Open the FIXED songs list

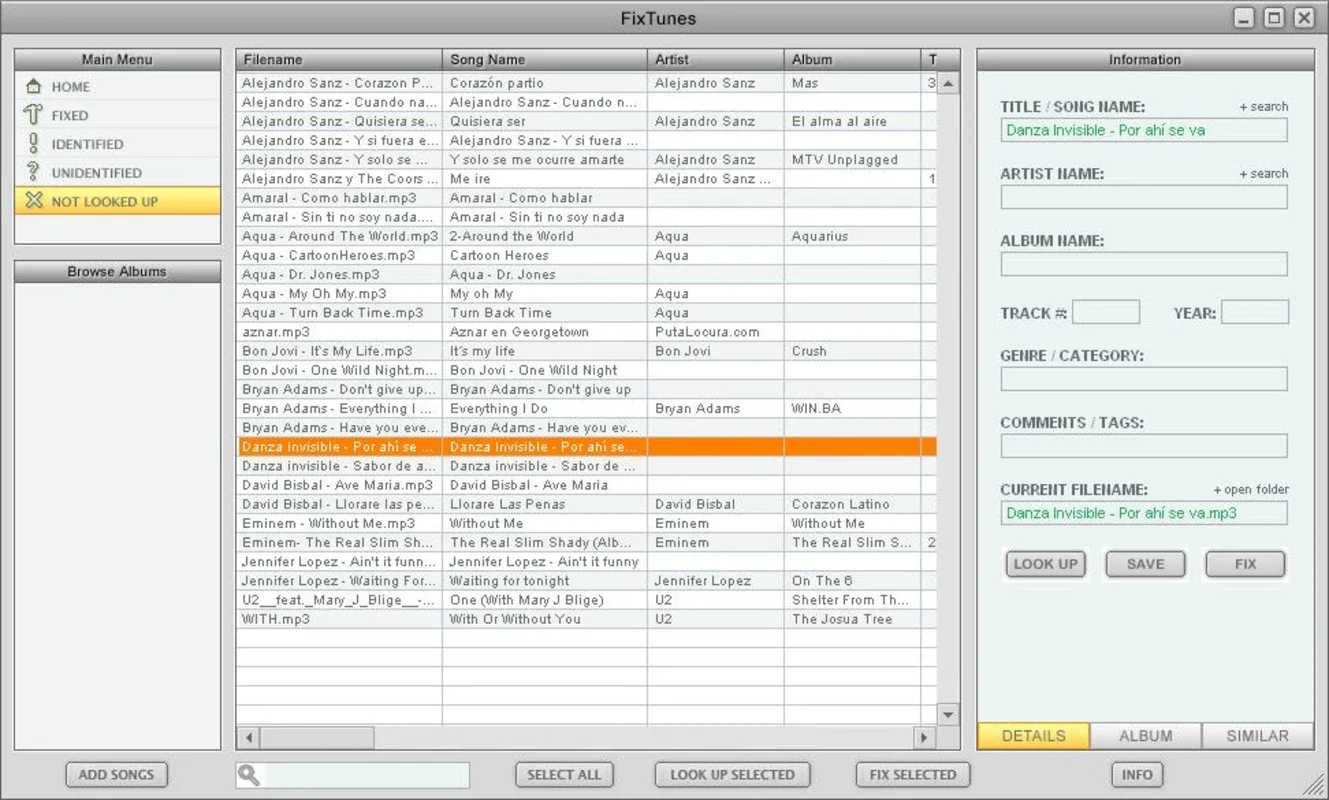pos(117,115)
